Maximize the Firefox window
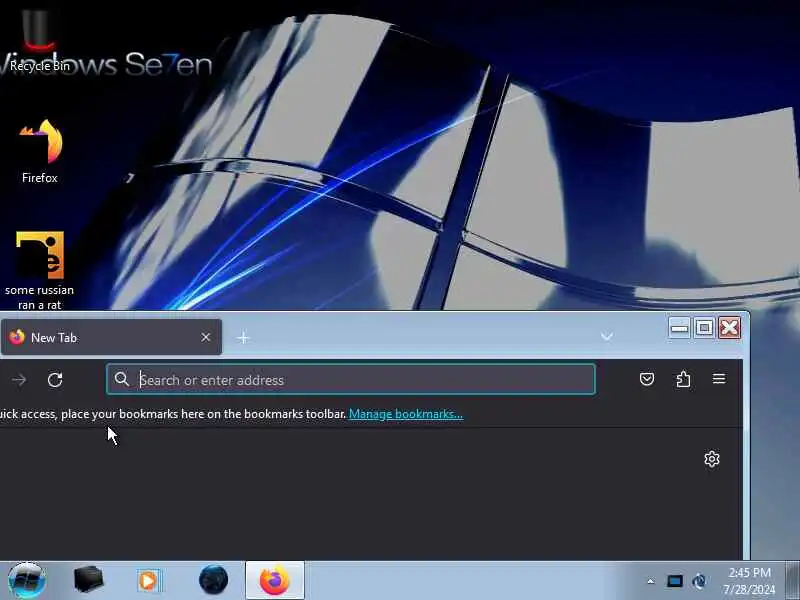This screenshot has width=800, height=600. point(704,328)
